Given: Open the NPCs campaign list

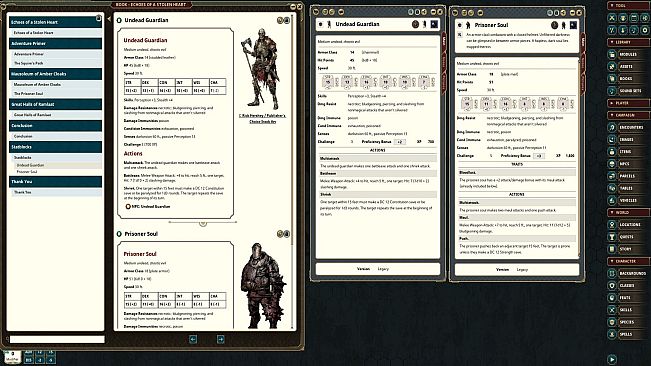Looking at the screenshot, I should pyautogui.click(x=628, y=164).
